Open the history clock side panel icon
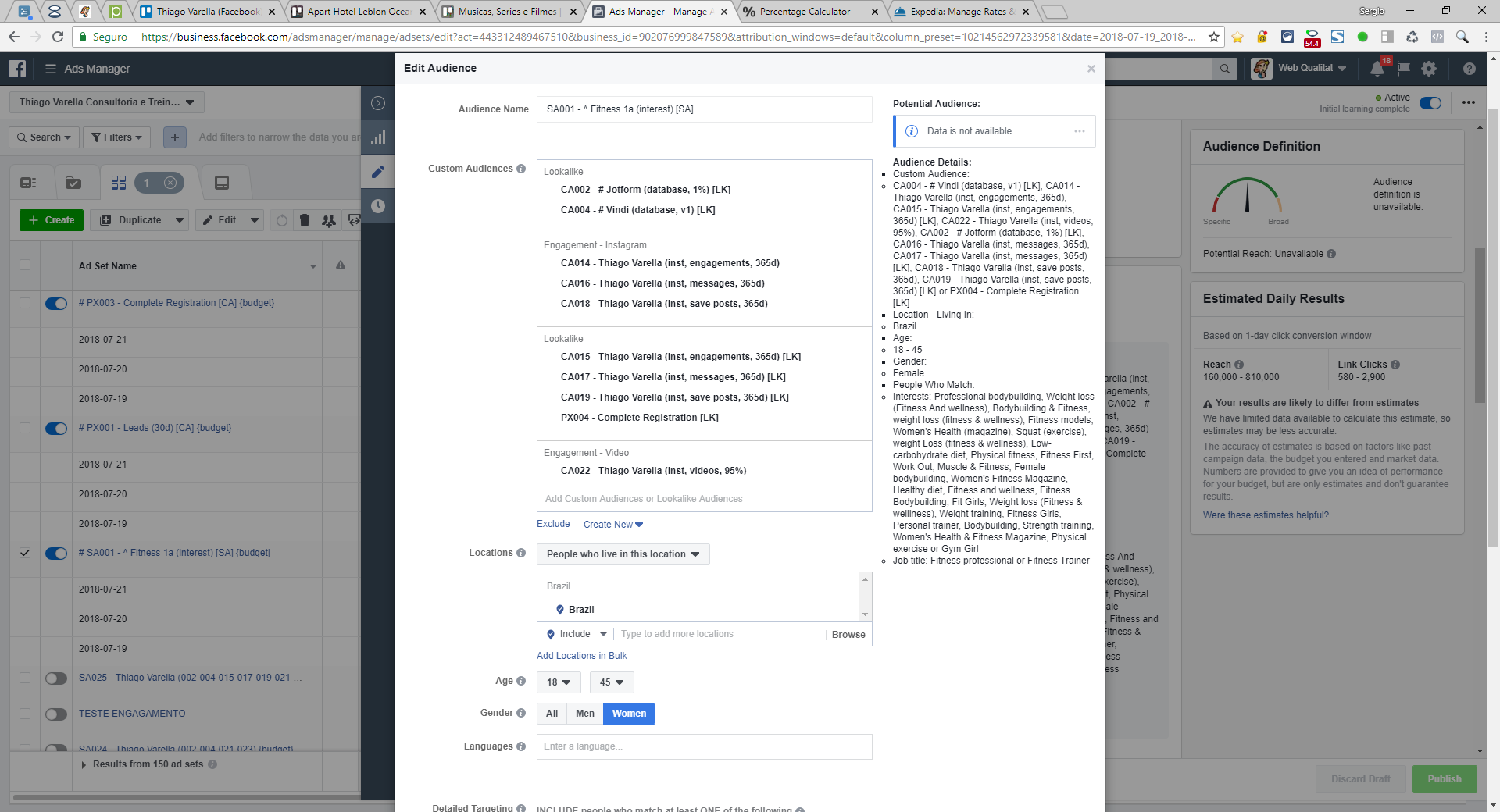This screenshot has width=1500, height=812. coord(378,206)
